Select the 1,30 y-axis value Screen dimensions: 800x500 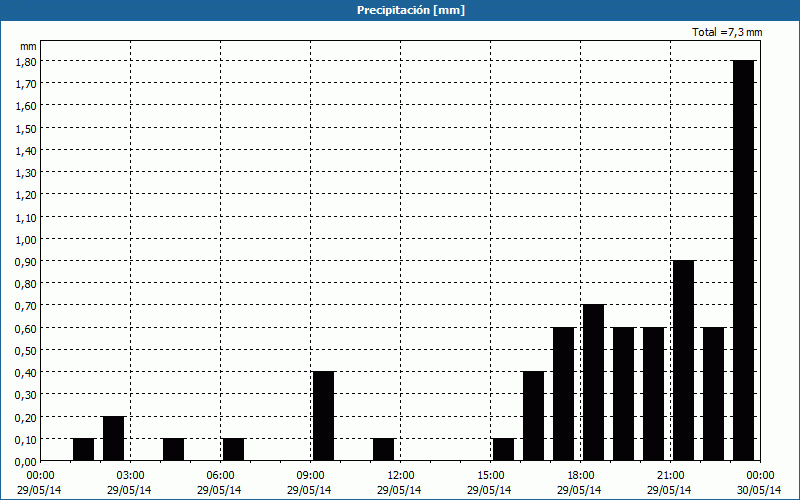pos(26,172)
